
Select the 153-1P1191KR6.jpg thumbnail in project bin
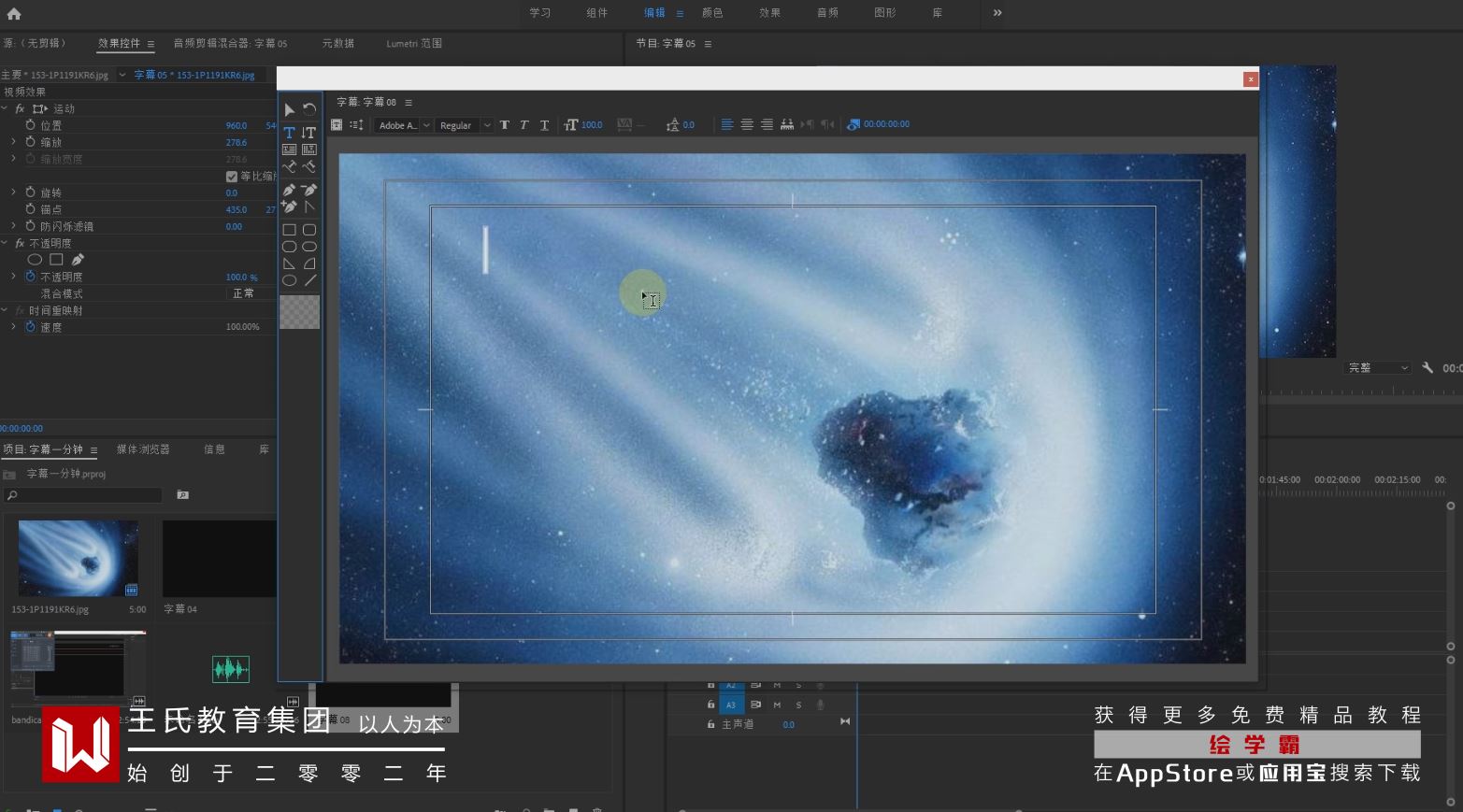pyautogui.click(x=79, y=558)
